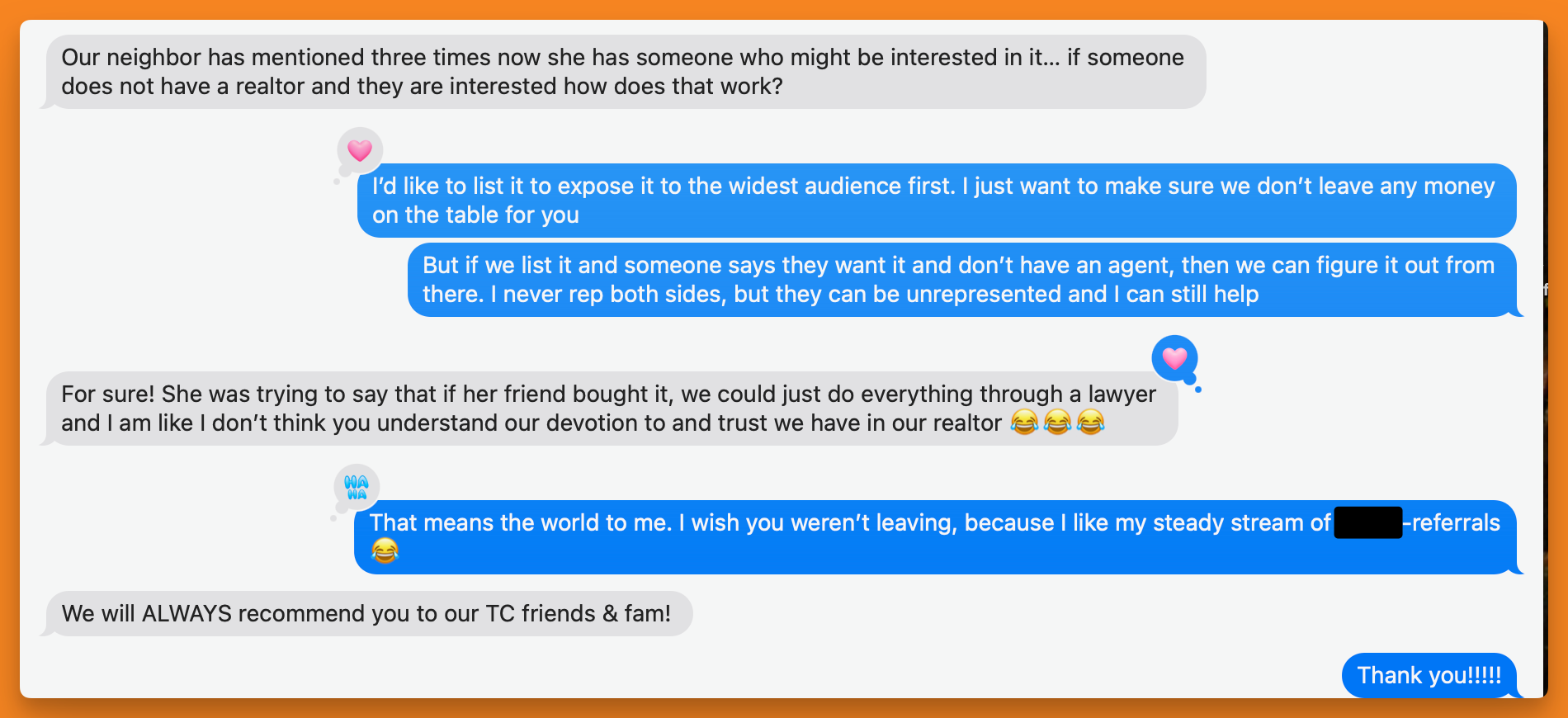Click the first laughing emoji after "our realtor"
The width and height of the screenshot is (1568, 718).
(x=1024, y=423)
